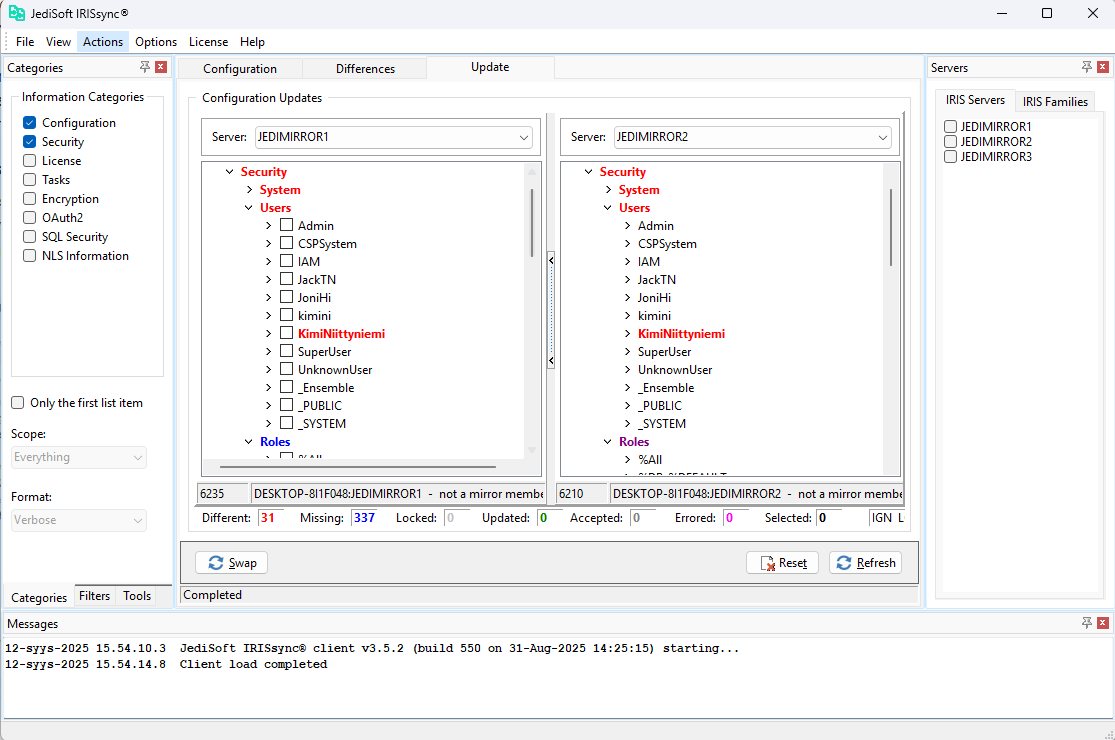Screen dimensions: 1115x740
Task: Expand %All role in right tree
Action: 627,459
